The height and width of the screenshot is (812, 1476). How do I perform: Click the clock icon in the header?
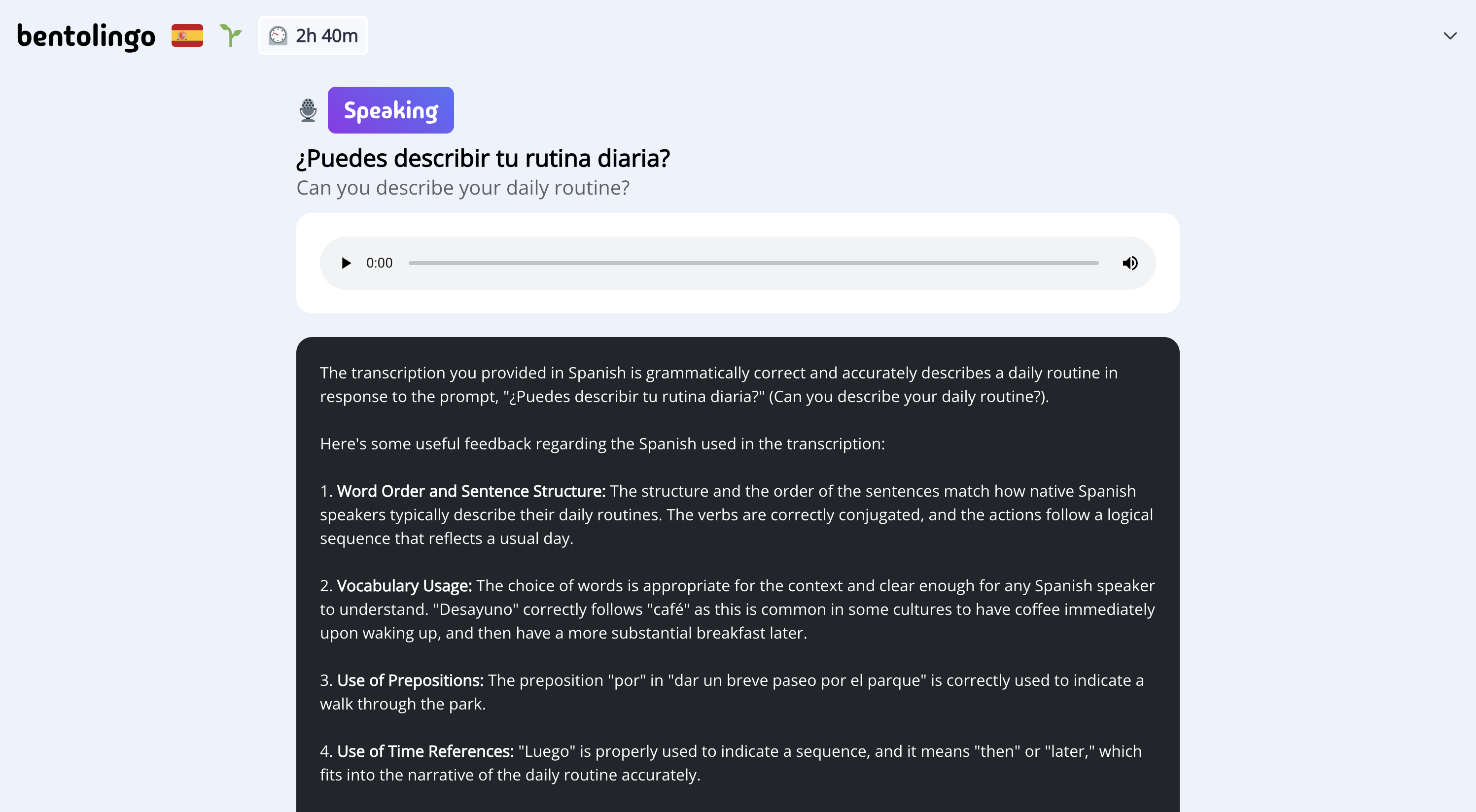pyautogui.click(x=278, y=35)
